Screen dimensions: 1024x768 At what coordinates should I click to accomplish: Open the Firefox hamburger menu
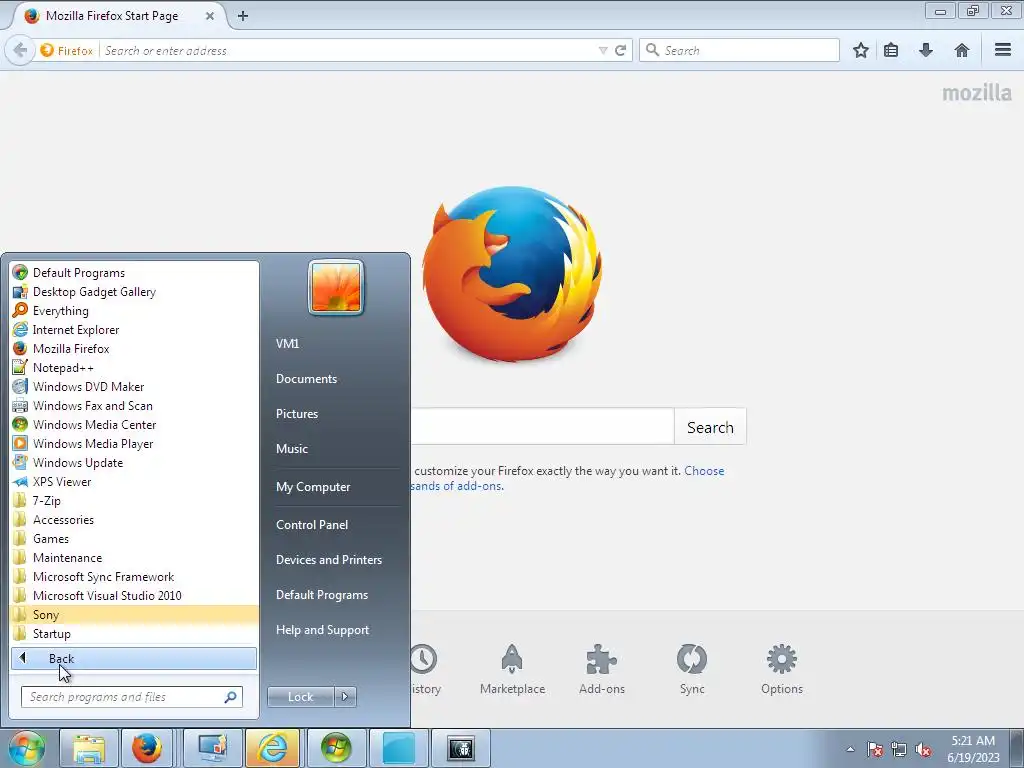(x=1003, y=50)
